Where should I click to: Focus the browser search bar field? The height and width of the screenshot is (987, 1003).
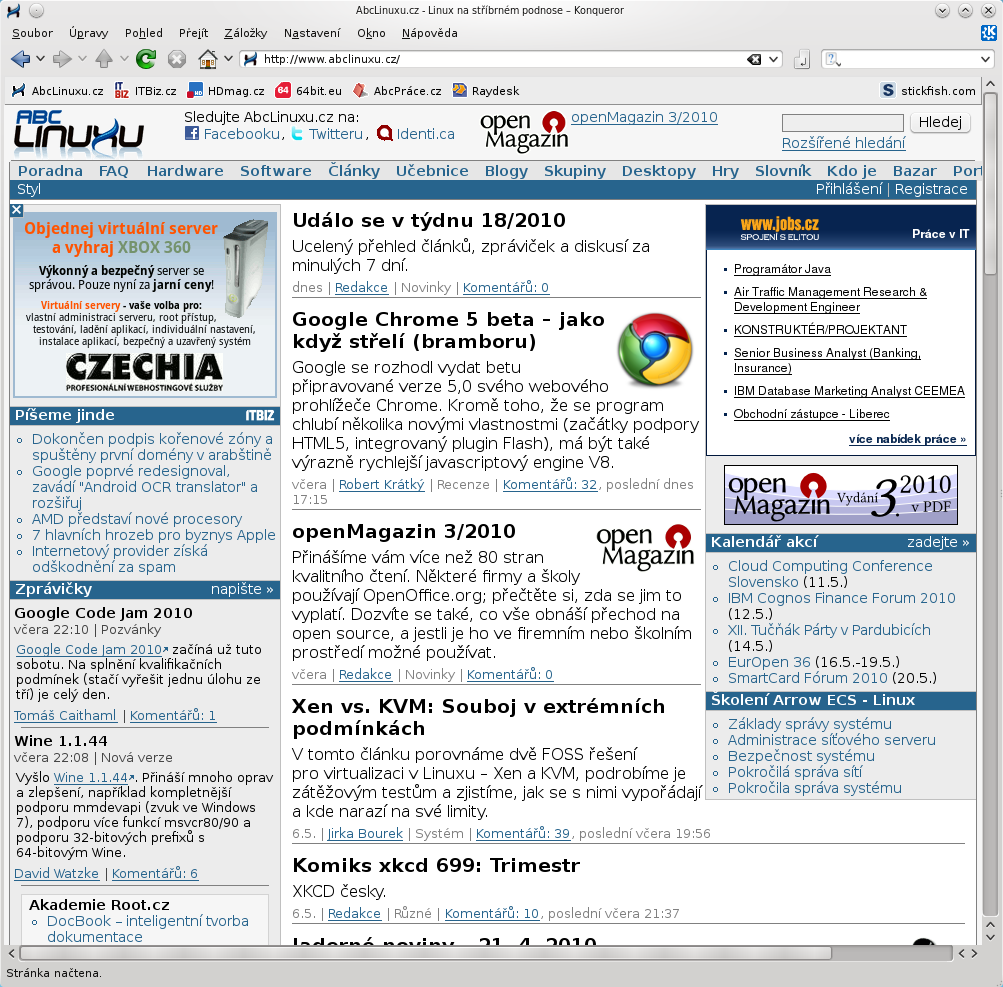click(x=910, y=59)
